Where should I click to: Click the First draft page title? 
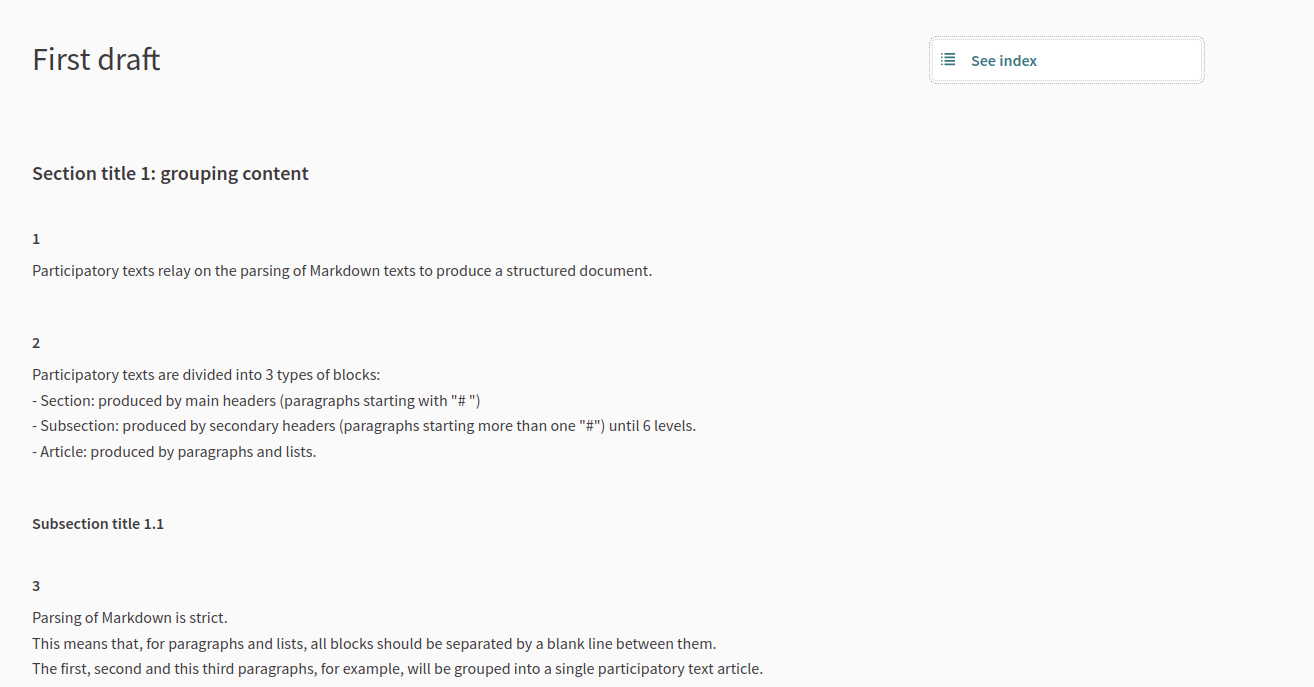[x=96, y=59]
